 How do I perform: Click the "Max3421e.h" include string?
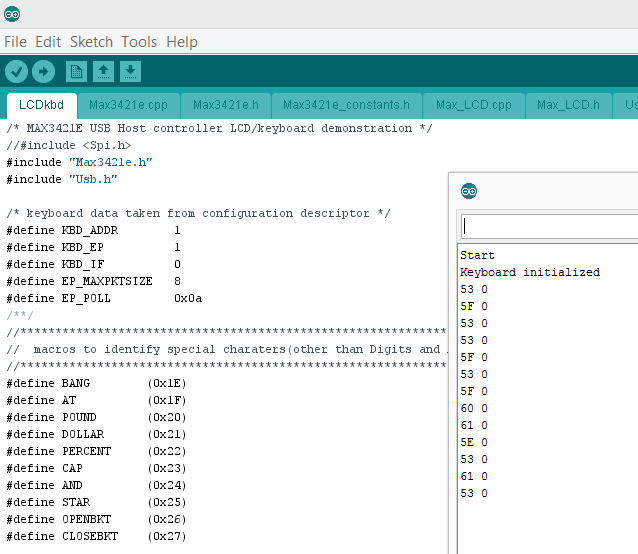point(111,162)
